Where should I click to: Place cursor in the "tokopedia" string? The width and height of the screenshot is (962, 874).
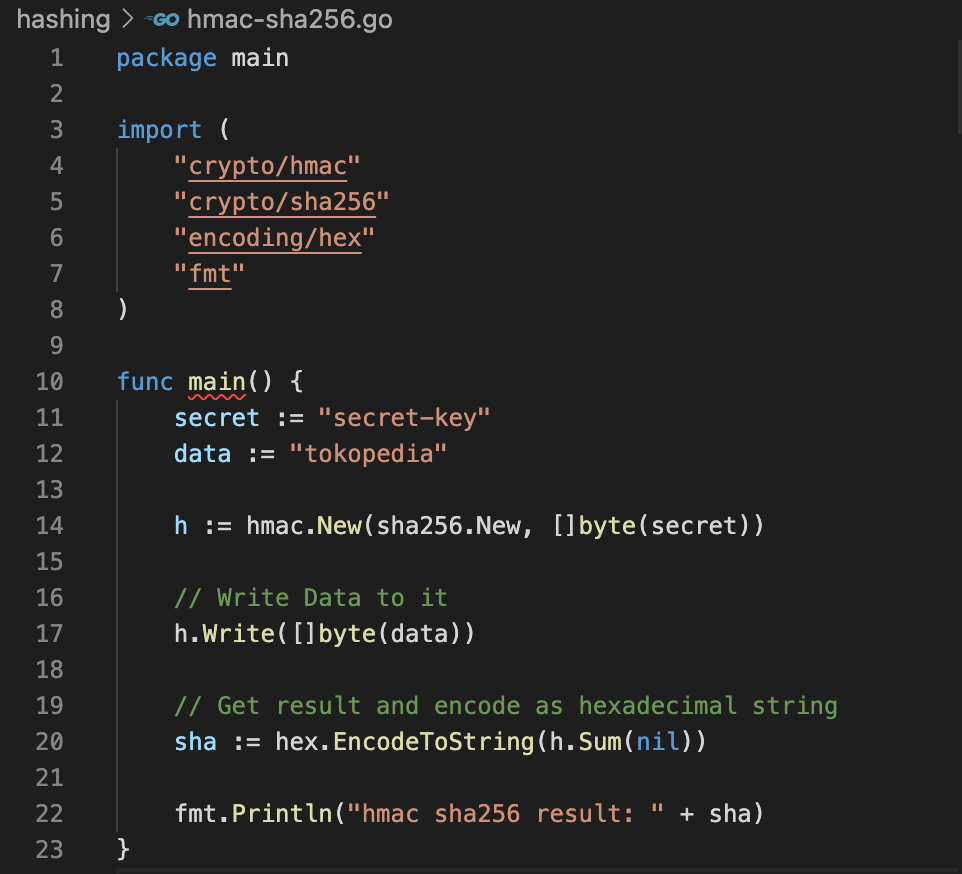(368, 453)
